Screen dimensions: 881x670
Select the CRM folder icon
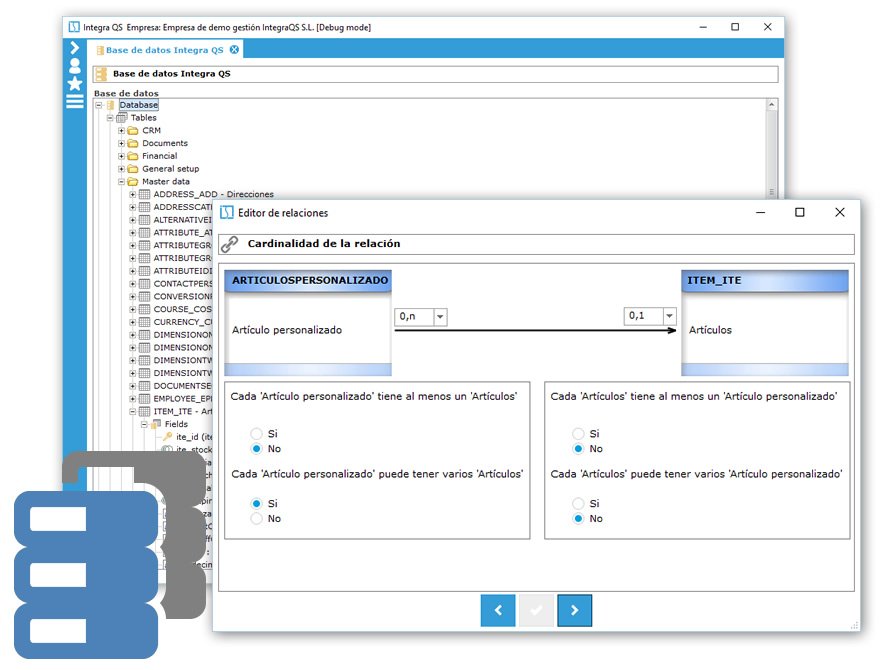pos(133,130)
